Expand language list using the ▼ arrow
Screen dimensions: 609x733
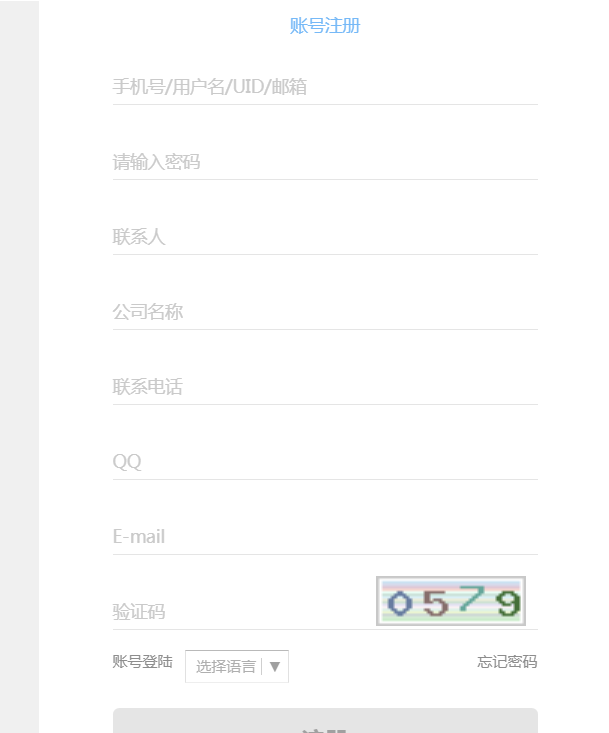coord(275,667)
